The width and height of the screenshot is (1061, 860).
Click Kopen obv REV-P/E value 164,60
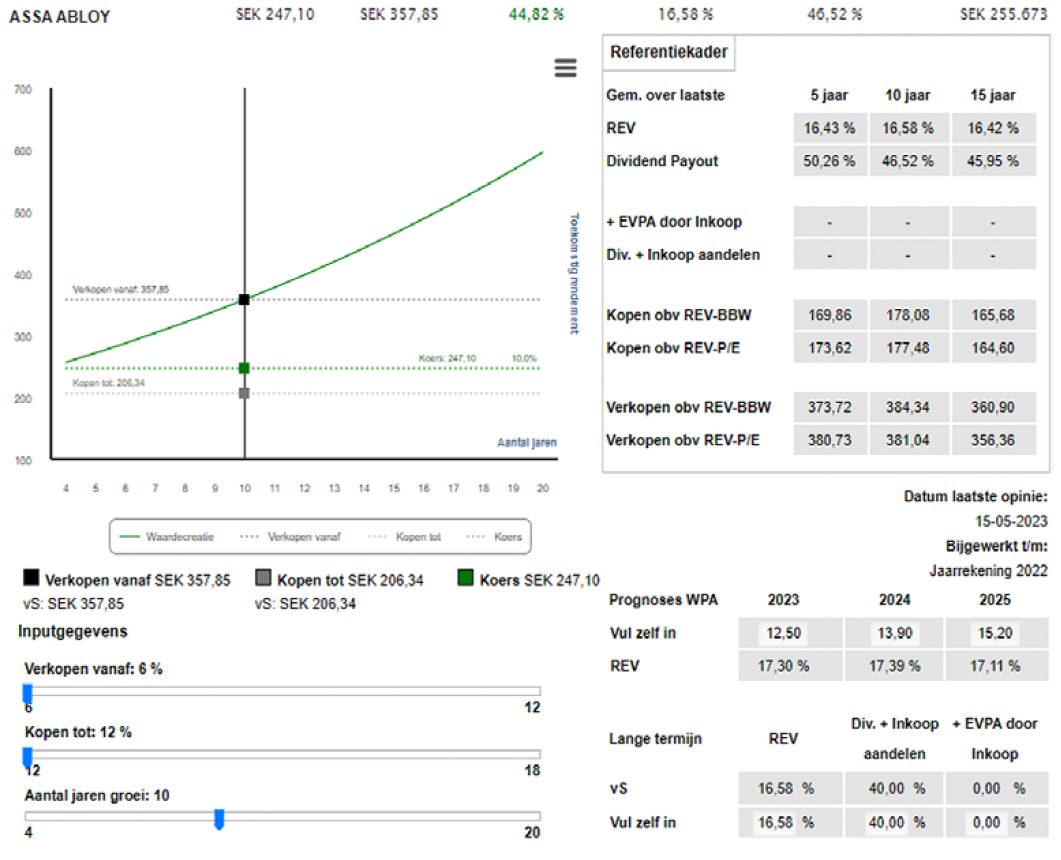point(993,348)
